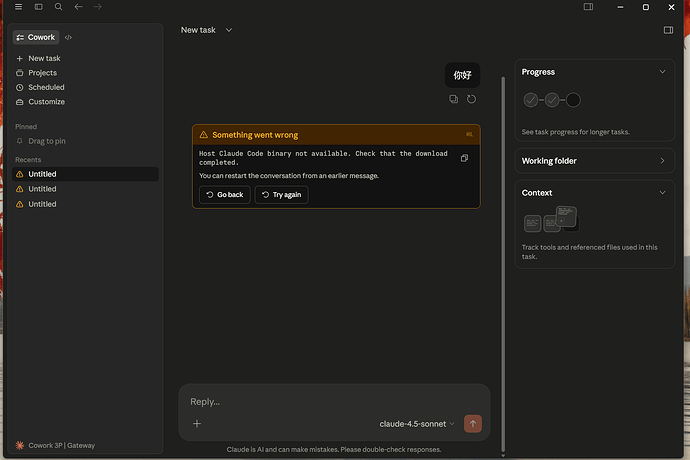Add attachment with the plus button

coord(197,423)
